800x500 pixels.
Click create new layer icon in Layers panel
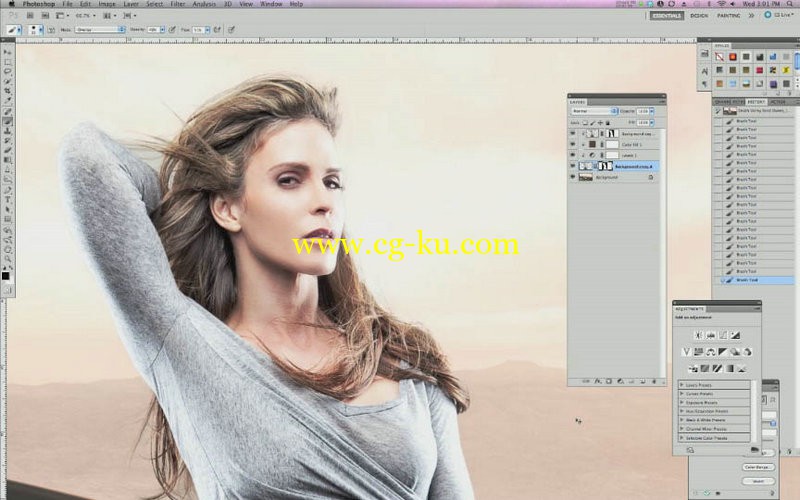tap(643, 381)
